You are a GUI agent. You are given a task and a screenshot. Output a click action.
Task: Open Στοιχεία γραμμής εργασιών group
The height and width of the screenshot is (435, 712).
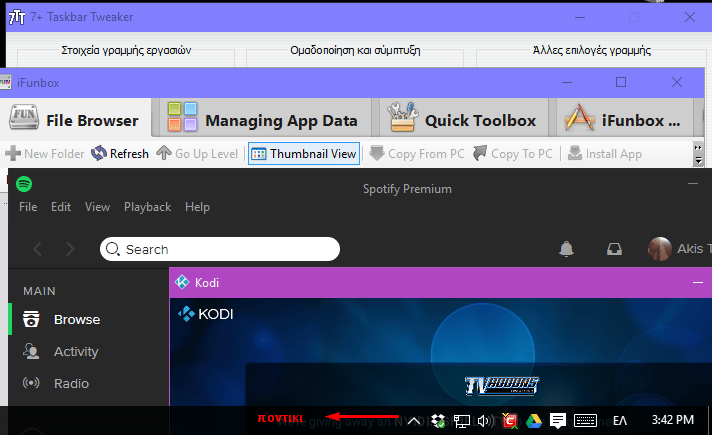pyautogui.click(x=126, y=50)
